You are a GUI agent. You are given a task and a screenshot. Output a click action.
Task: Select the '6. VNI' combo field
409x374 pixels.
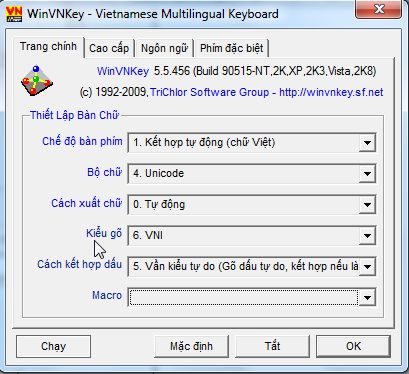click(x=252, y=236)
